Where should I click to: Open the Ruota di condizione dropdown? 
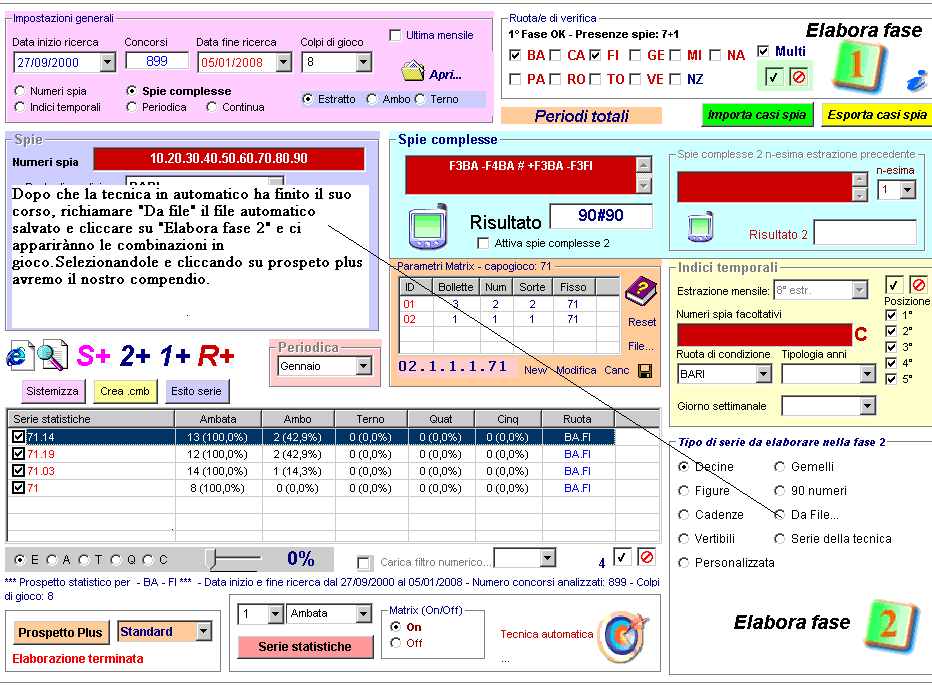click(764, 374)
